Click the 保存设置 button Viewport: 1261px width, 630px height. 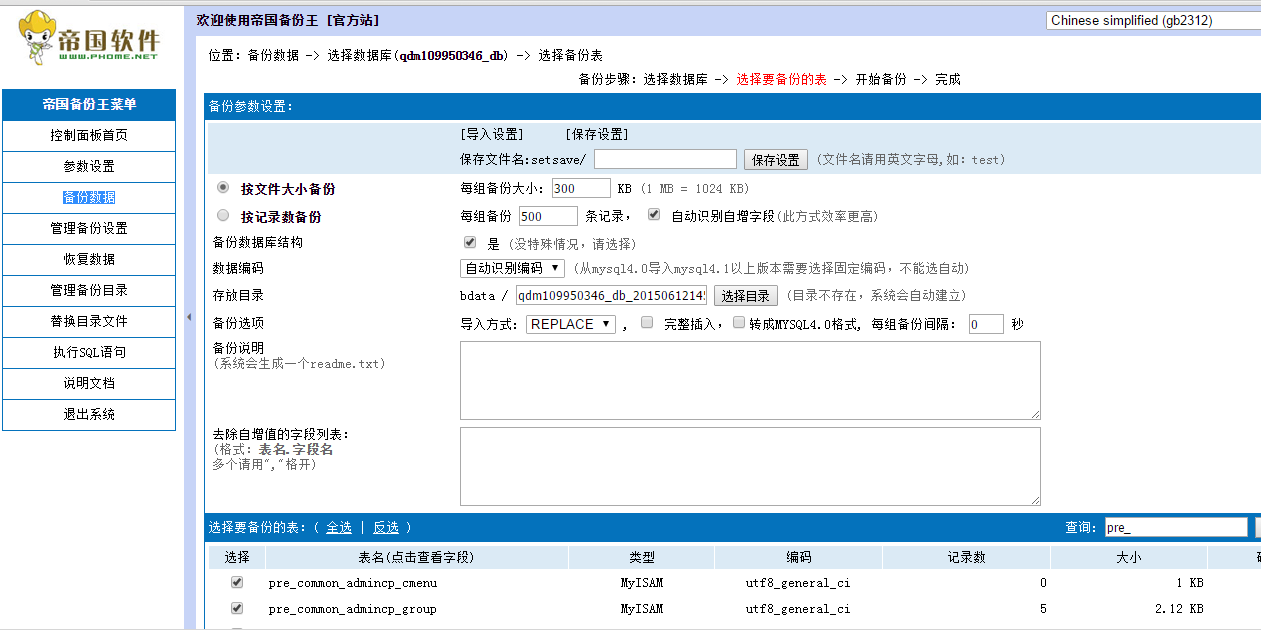point(776,160)
